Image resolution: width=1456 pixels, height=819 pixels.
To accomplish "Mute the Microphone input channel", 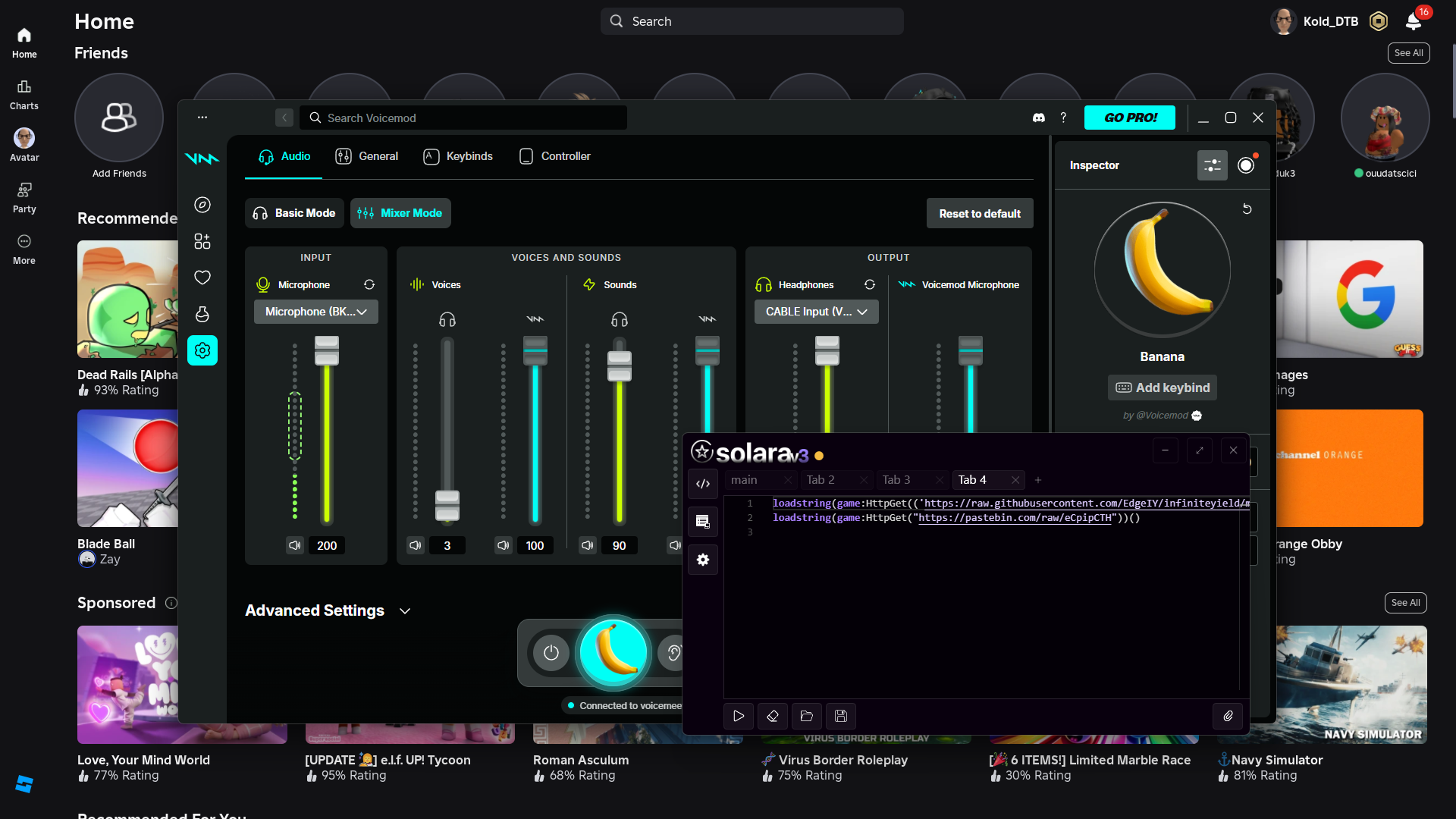I will [x=295, y=545].
